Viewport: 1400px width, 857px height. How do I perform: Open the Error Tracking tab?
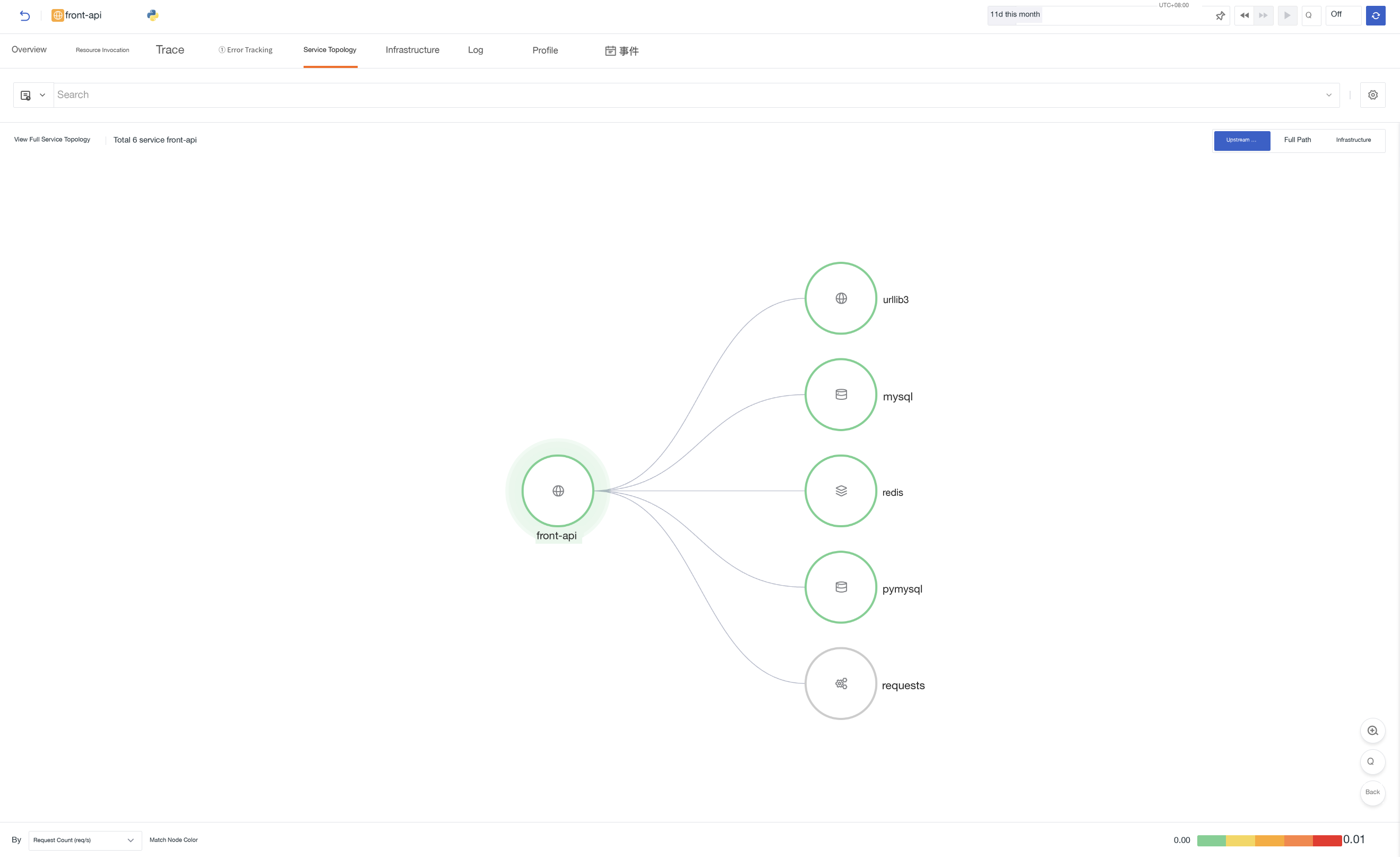pos(246,50)
